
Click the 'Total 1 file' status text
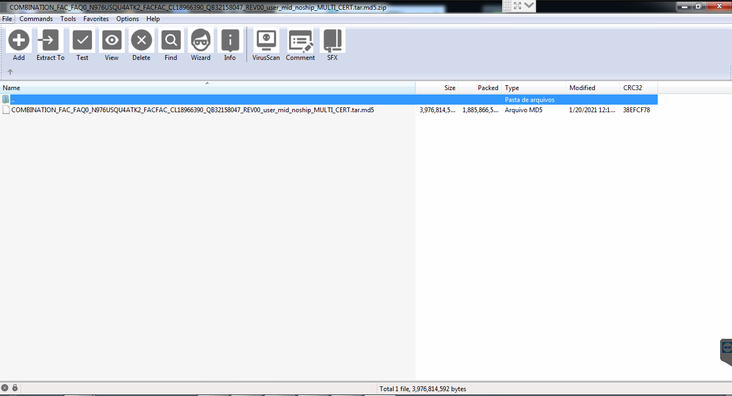point(422,389)
